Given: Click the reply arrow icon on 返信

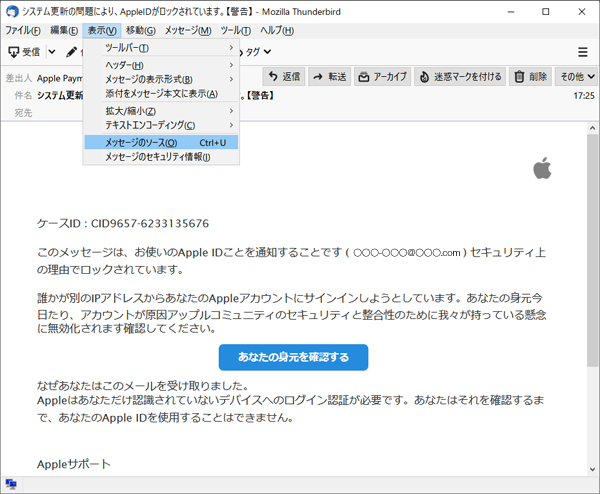Looking at the screenshot, I should click(x=273, y=77).
